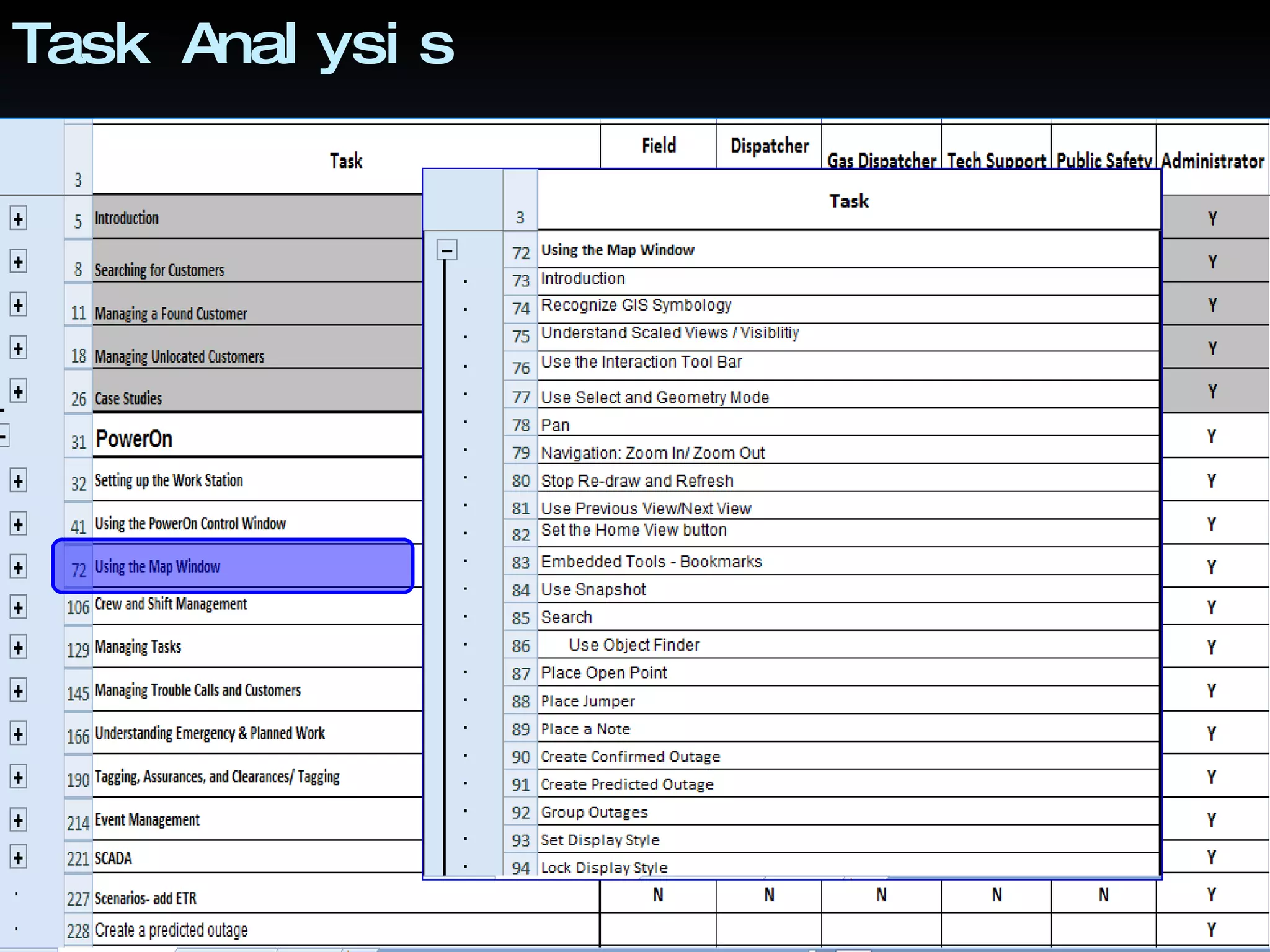Click the Administrator column header
Image resolution: width=1270 pixels, height=952 pixels.
(x=1212, y=160)
